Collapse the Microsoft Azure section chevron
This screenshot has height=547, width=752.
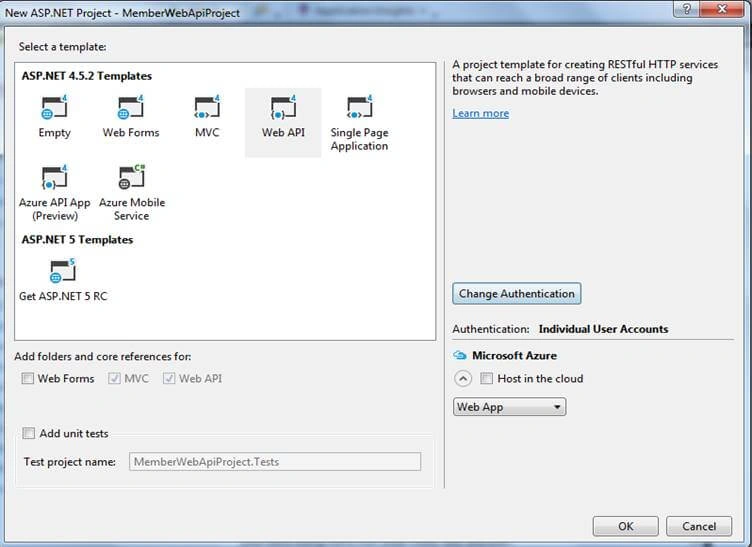pos(463,379)
